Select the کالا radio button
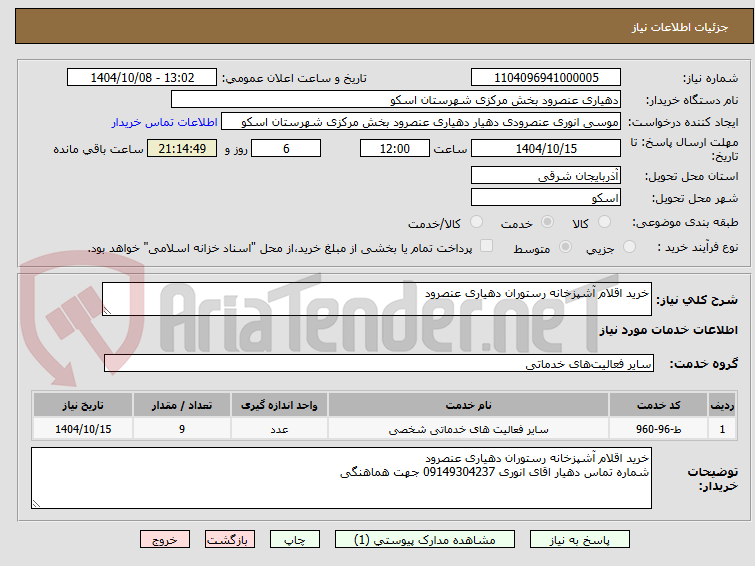The width and height of the screenshot is (755, 566). tap(604, 222)
